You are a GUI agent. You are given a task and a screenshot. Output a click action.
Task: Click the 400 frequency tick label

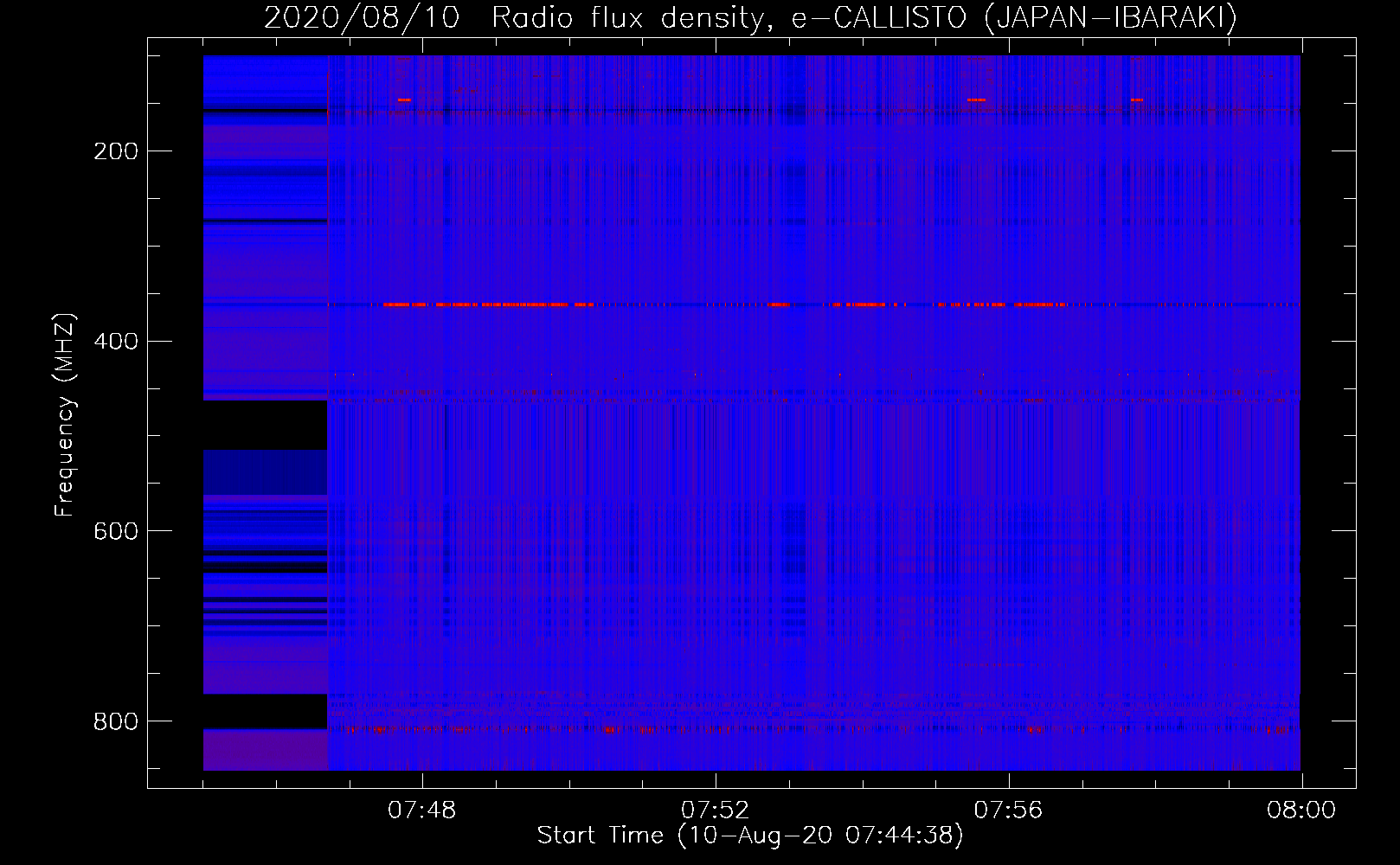tap(116, 342)
